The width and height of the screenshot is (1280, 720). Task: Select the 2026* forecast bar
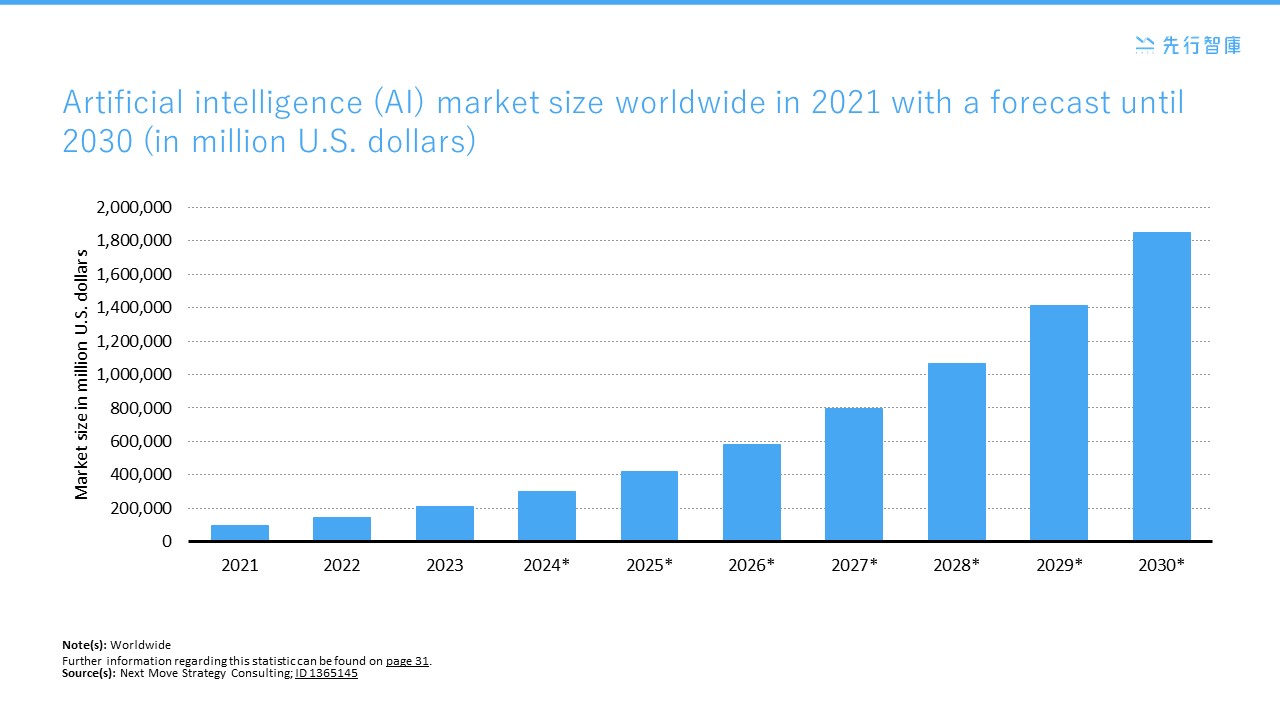click(x=752, y=493)
